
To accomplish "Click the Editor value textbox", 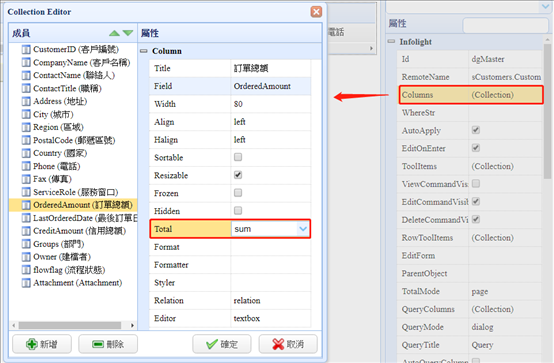I will pyautogui.click(x=247, y=318).
